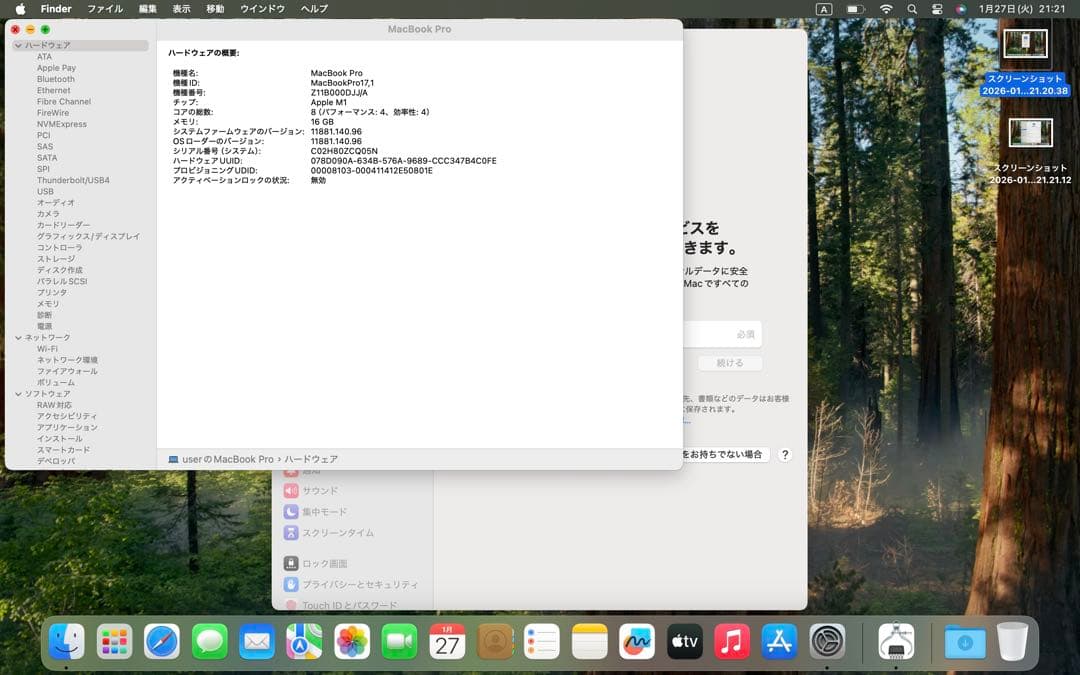Click the help question mark button

tap(785, 454)
